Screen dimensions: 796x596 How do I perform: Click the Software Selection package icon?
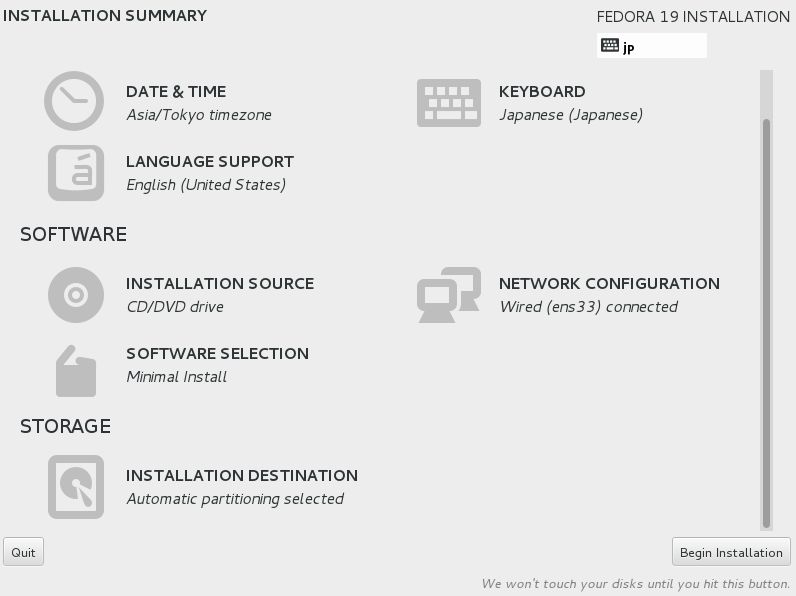[x=76, y=371]
